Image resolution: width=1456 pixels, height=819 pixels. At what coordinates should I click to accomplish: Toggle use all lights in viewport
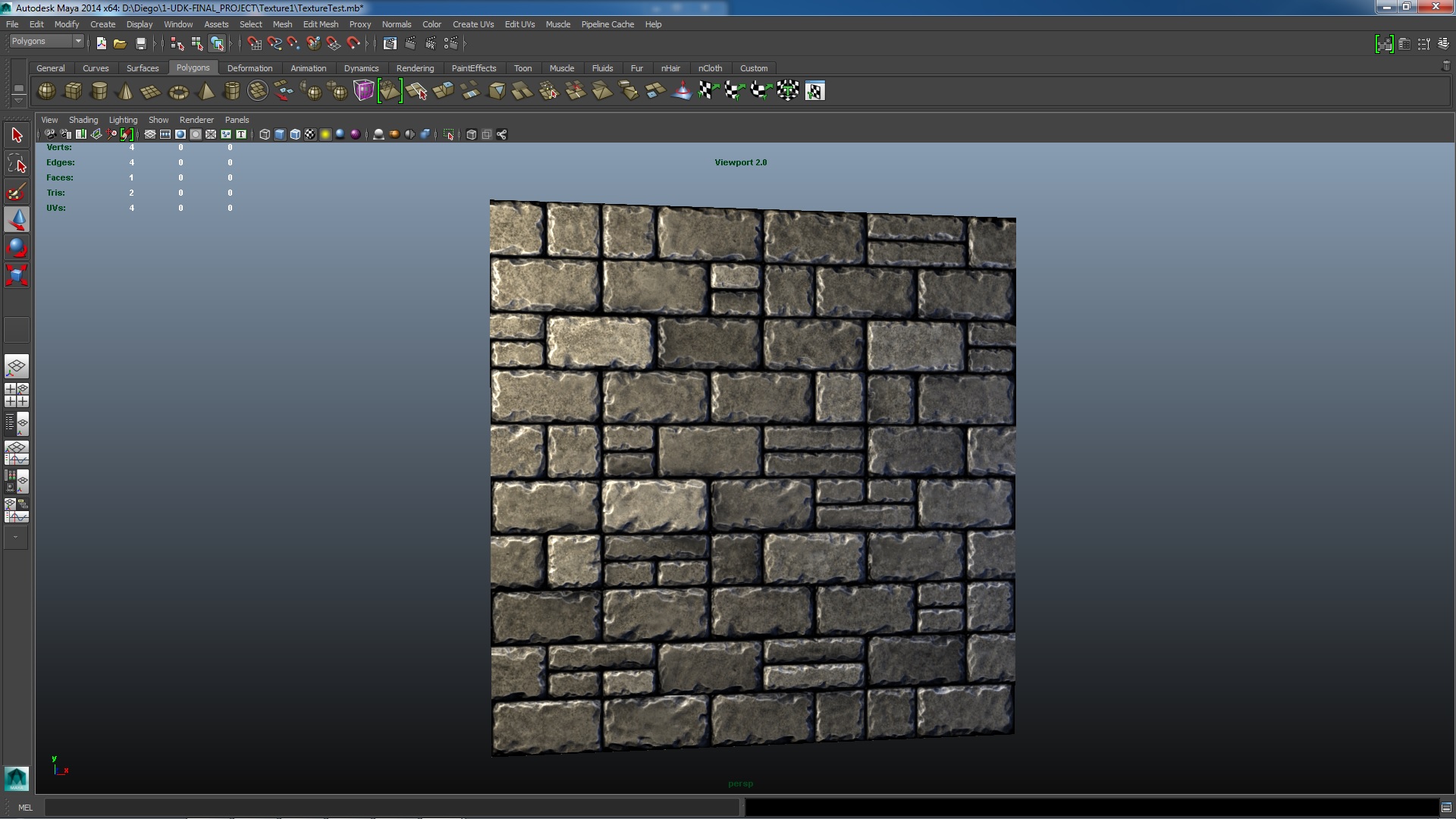click(325, 134)
